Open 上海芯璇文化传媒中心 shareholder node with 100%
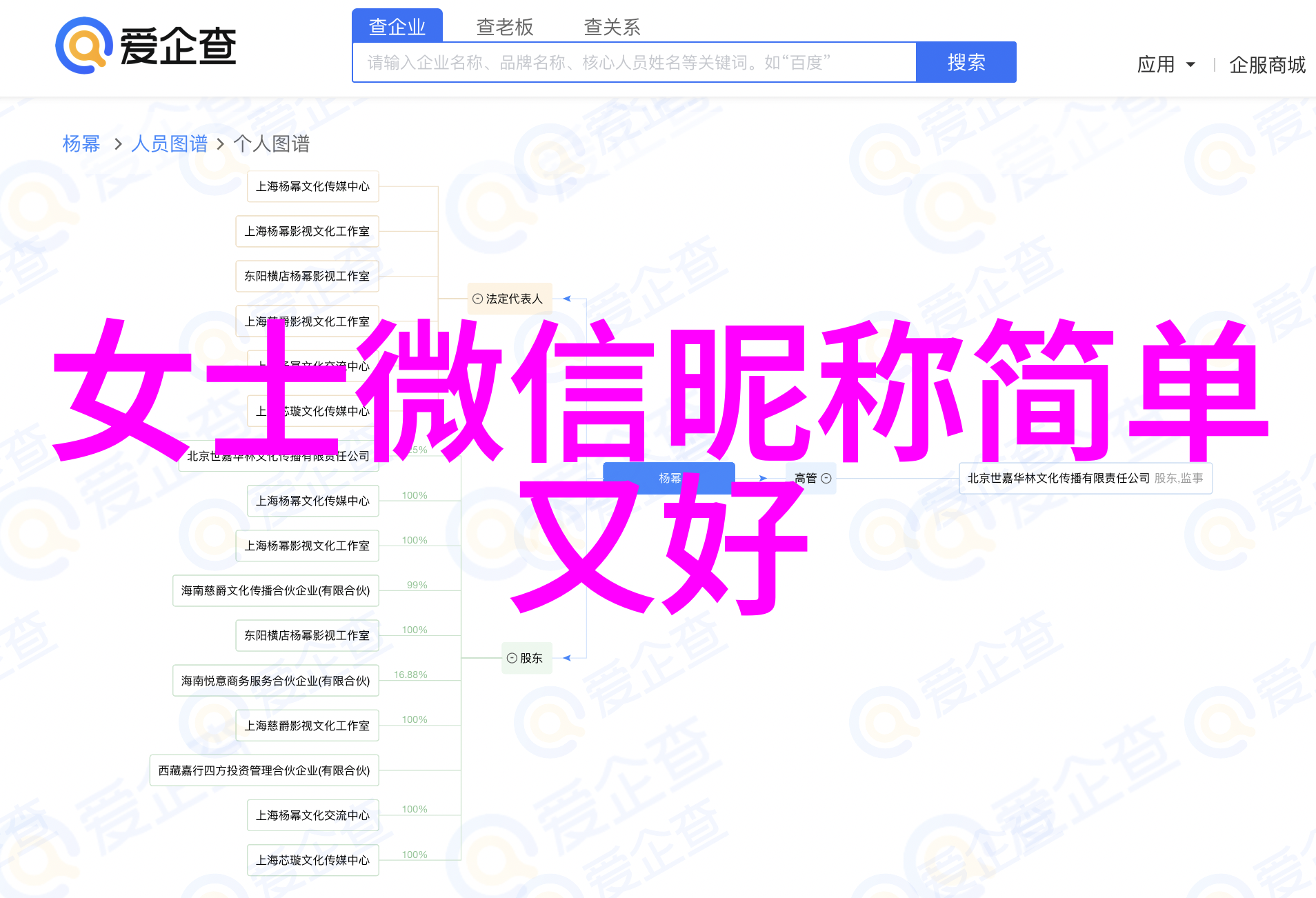The image size is (1316, 898). pos(312,860)
